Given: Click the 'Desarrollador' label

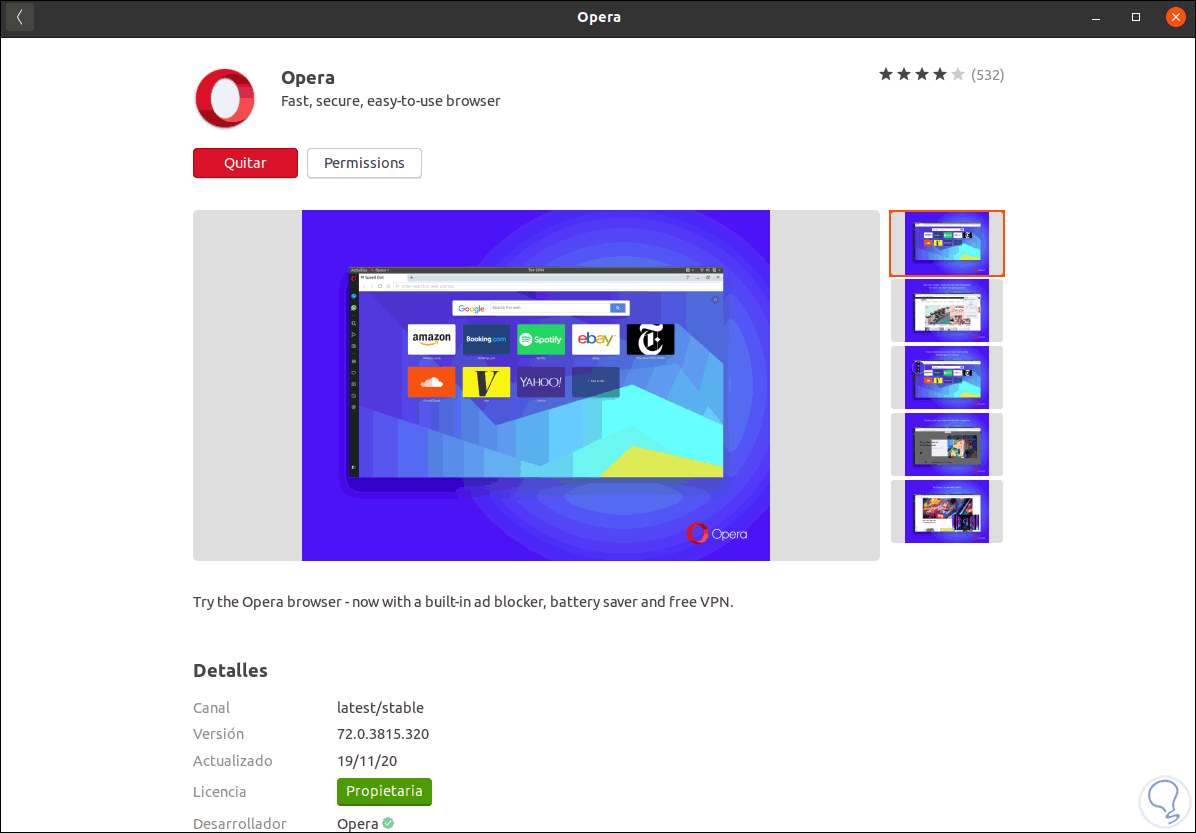Looking at the screenshot, I should [x=240, y=824].
